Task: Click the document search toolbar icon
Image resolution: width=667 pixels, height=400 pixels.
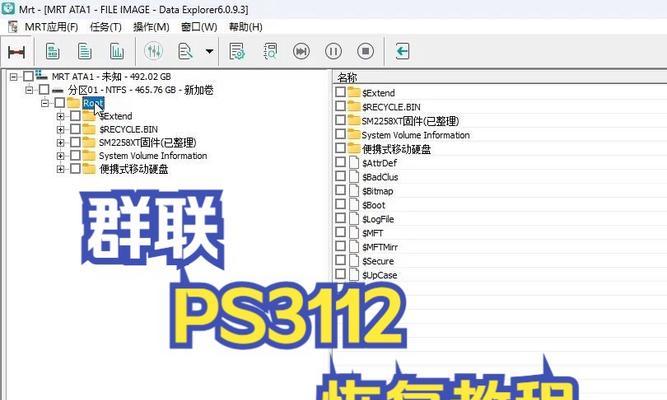Action: click(x=270, y=51)
